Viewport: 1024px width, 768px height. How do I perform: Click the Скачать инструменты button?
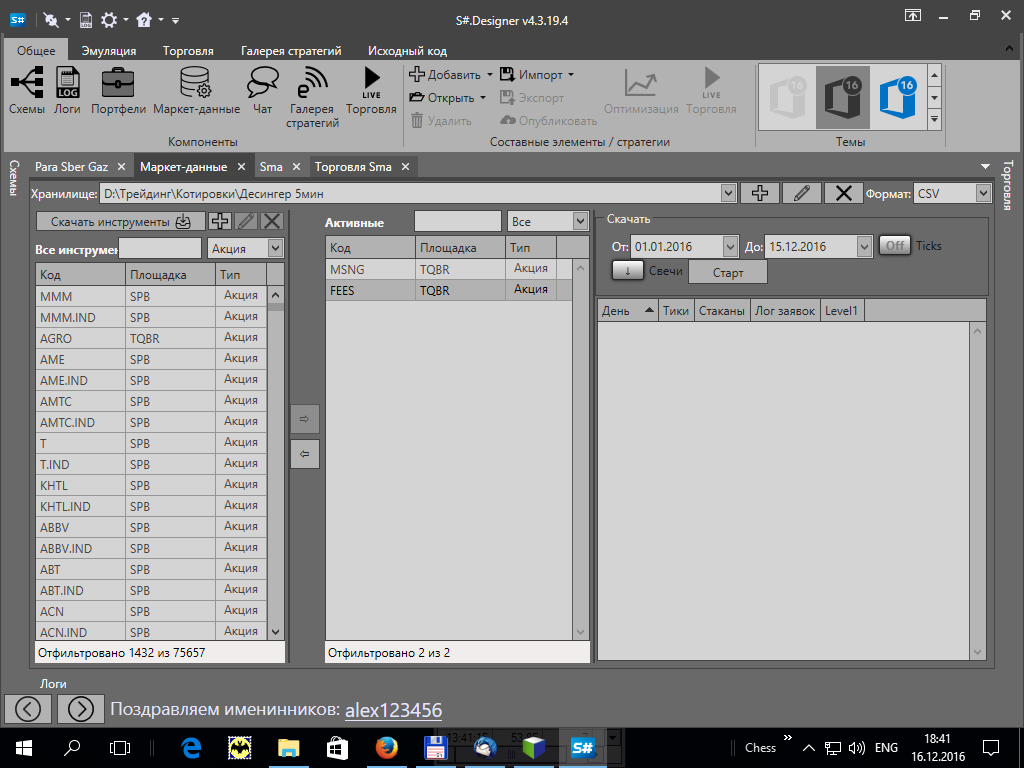(121, 221)
